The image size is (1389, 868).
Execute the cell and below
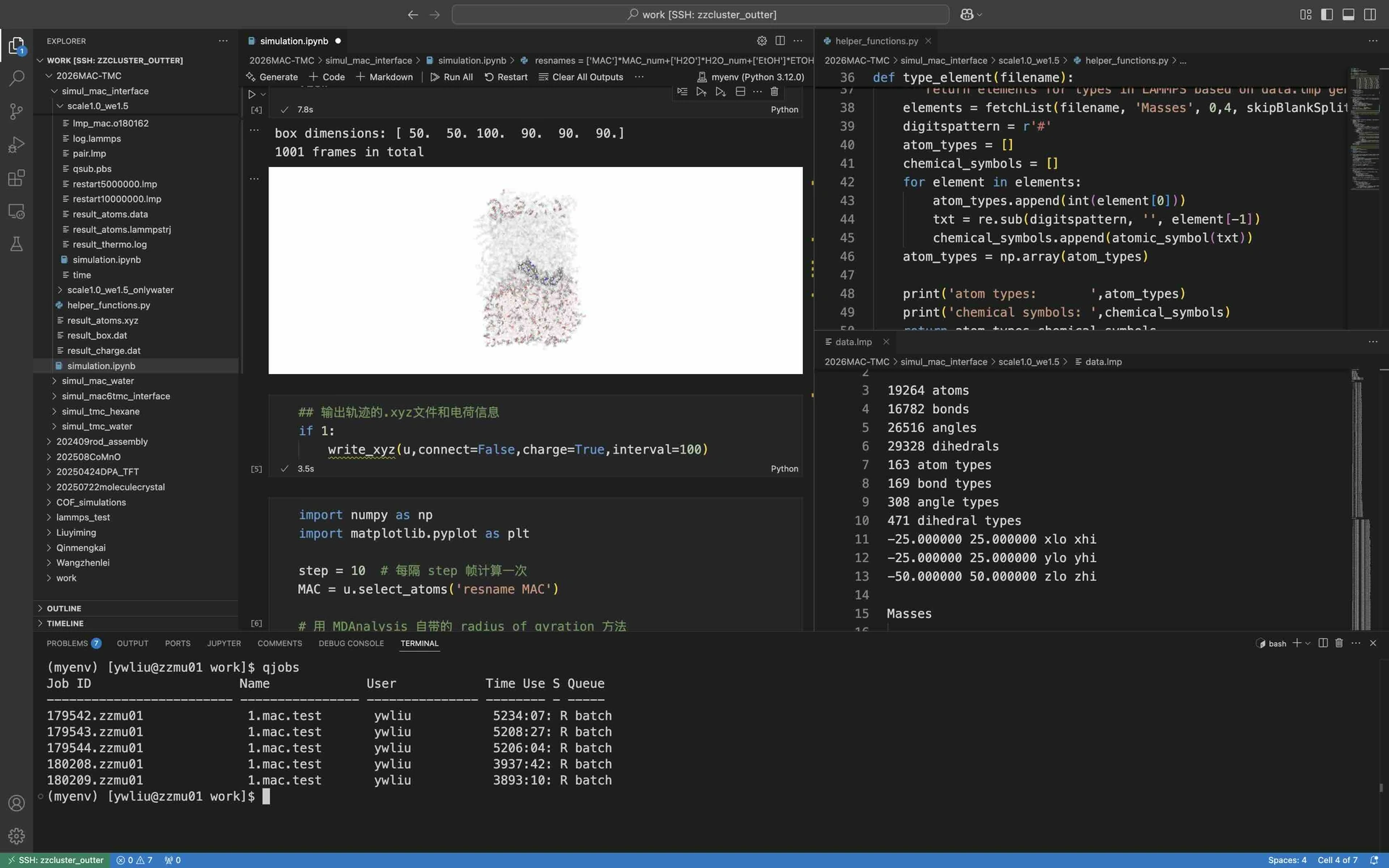click(721, 92)
